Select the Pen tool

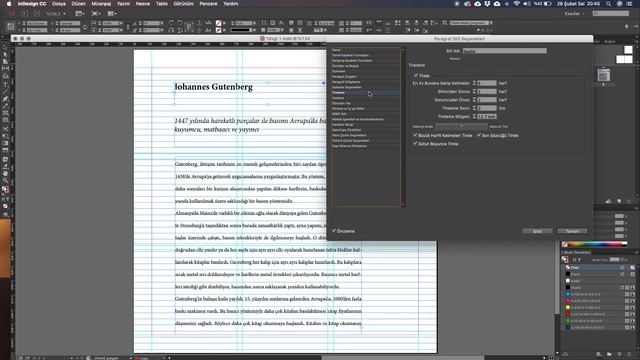click(5, 99)
